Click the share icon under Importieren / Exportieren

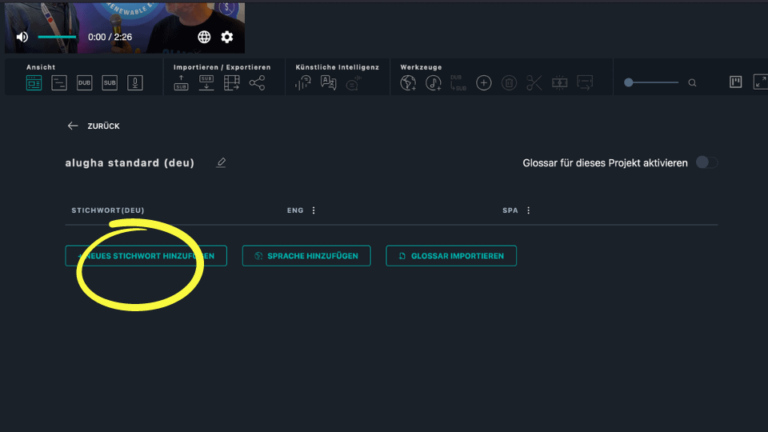[257, 83]
